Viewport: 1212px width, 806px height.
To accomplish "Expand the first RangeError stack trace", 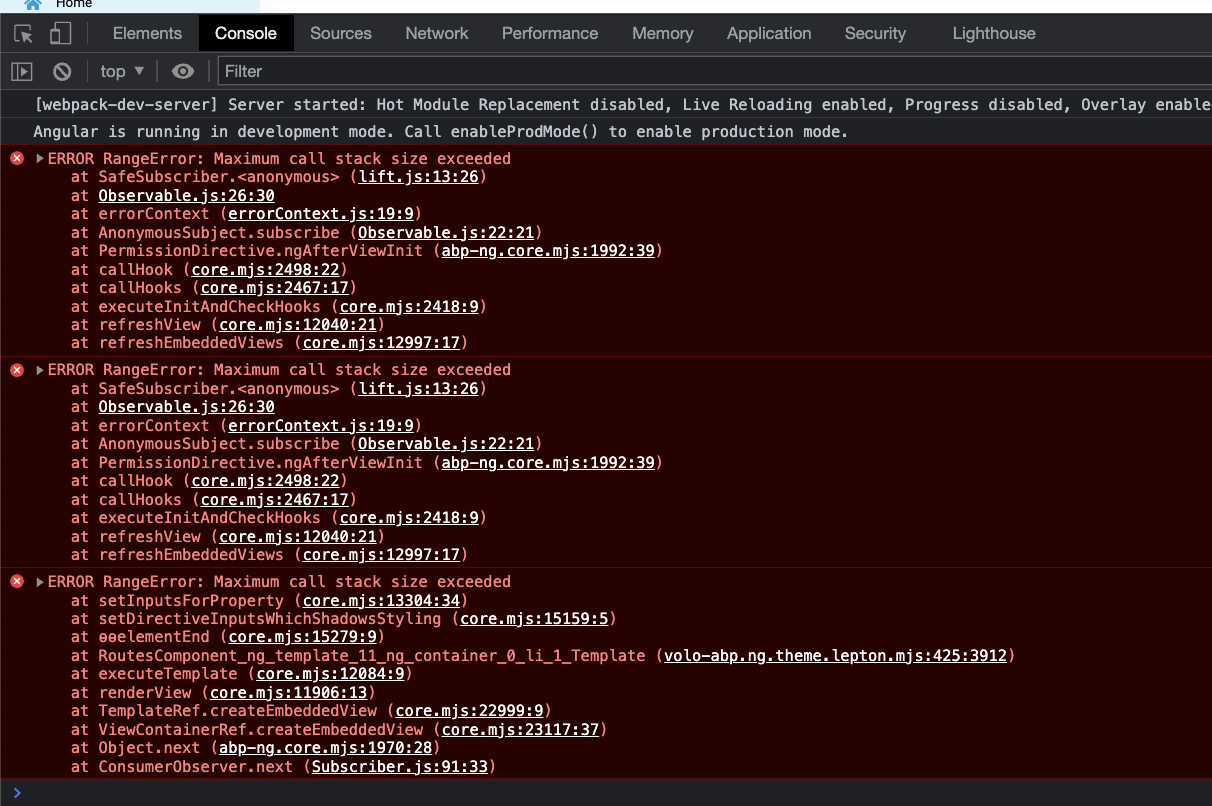I will pos(40,158).
